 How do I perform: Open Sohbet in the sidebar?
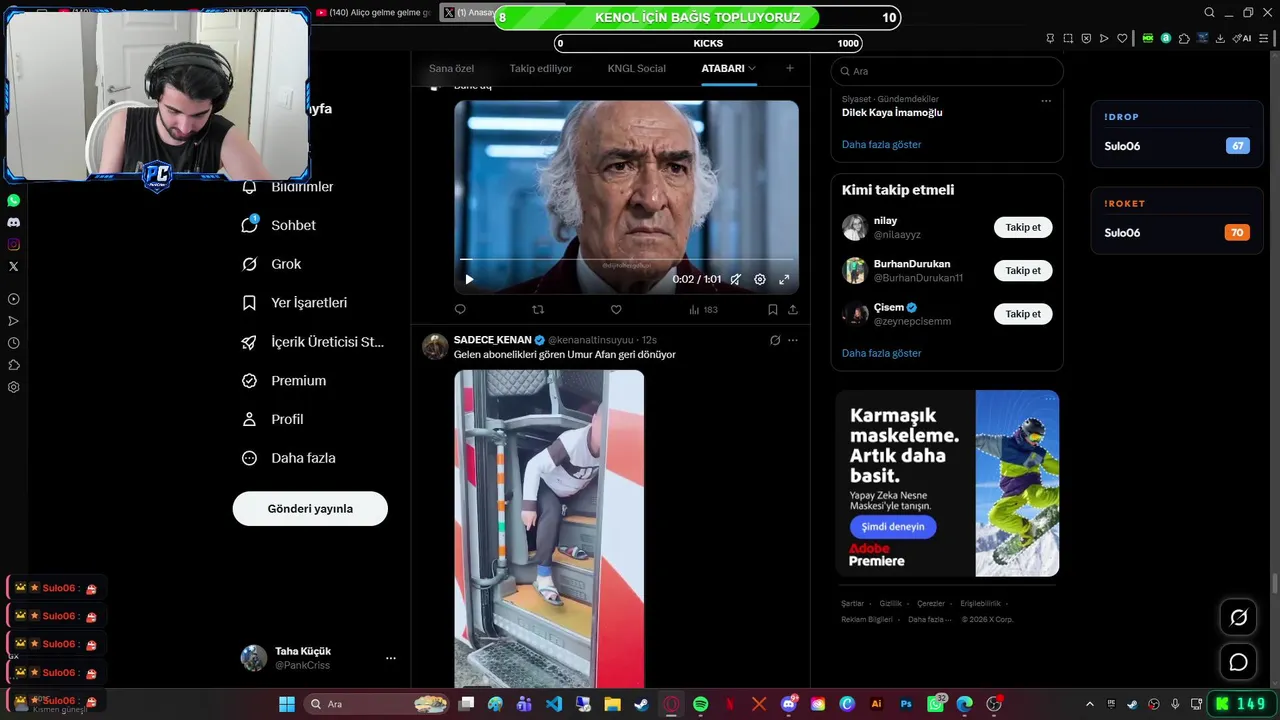279,225
